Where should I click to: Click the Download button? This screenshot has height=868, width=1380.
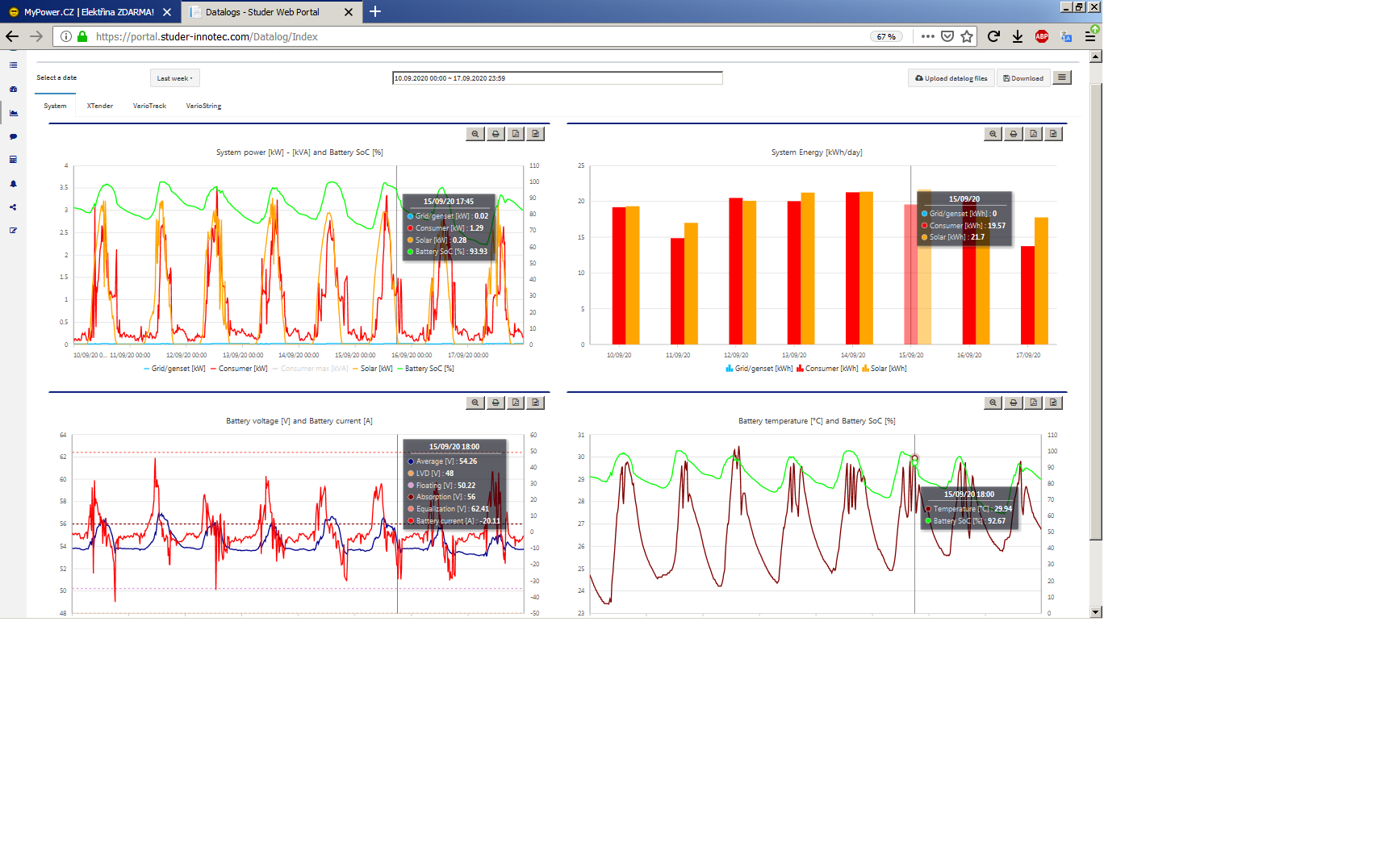[1023, 78]
